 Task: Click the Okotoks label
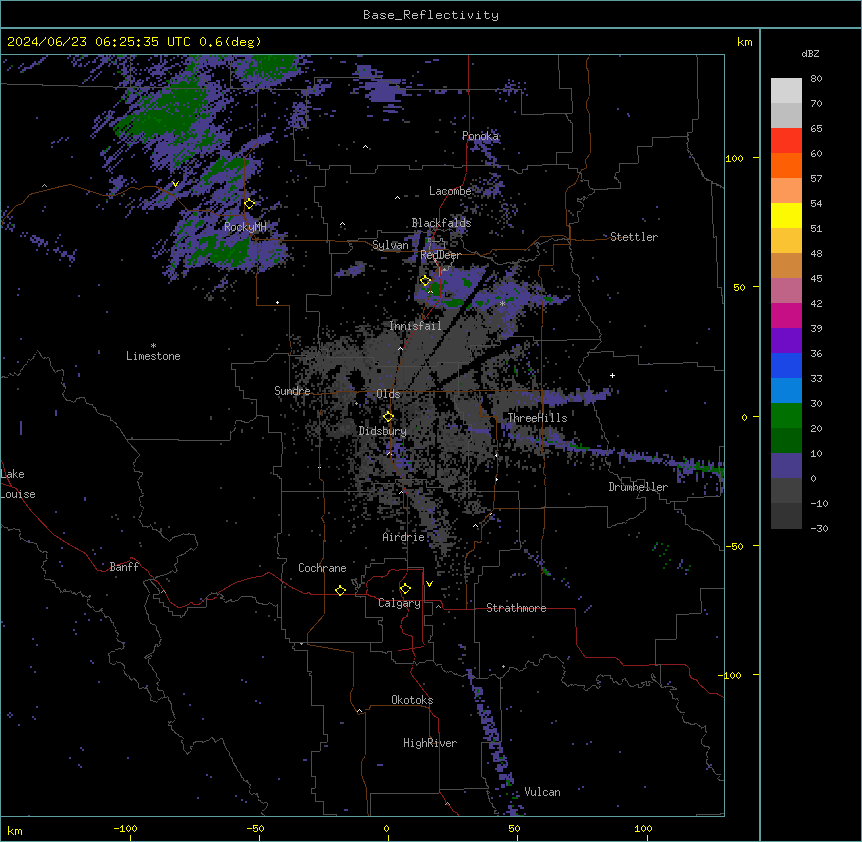click(412, 700)
